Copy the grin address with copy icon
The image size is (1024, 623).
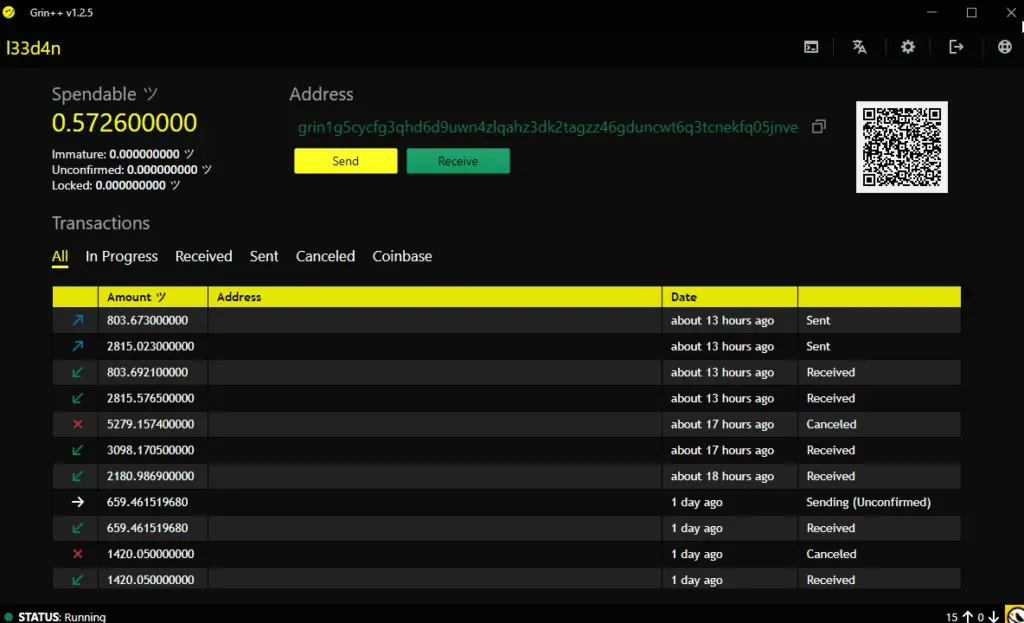pos(818,127)
